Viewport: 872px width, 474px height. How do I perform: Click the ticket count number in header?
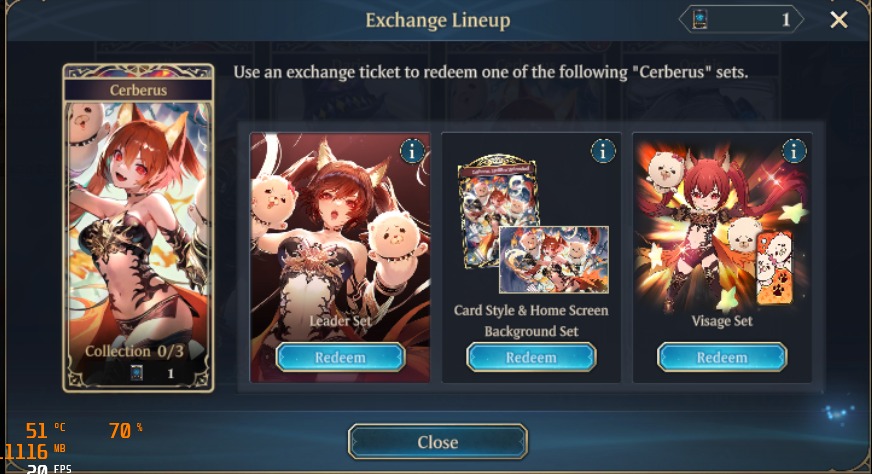point(785,20)
